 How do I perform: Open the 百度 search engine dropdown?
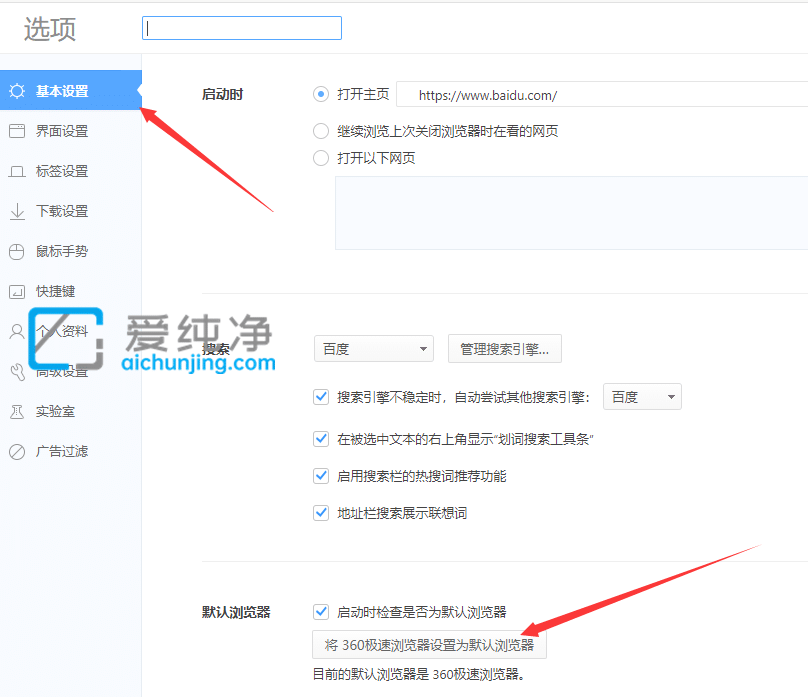pos(373,348)
